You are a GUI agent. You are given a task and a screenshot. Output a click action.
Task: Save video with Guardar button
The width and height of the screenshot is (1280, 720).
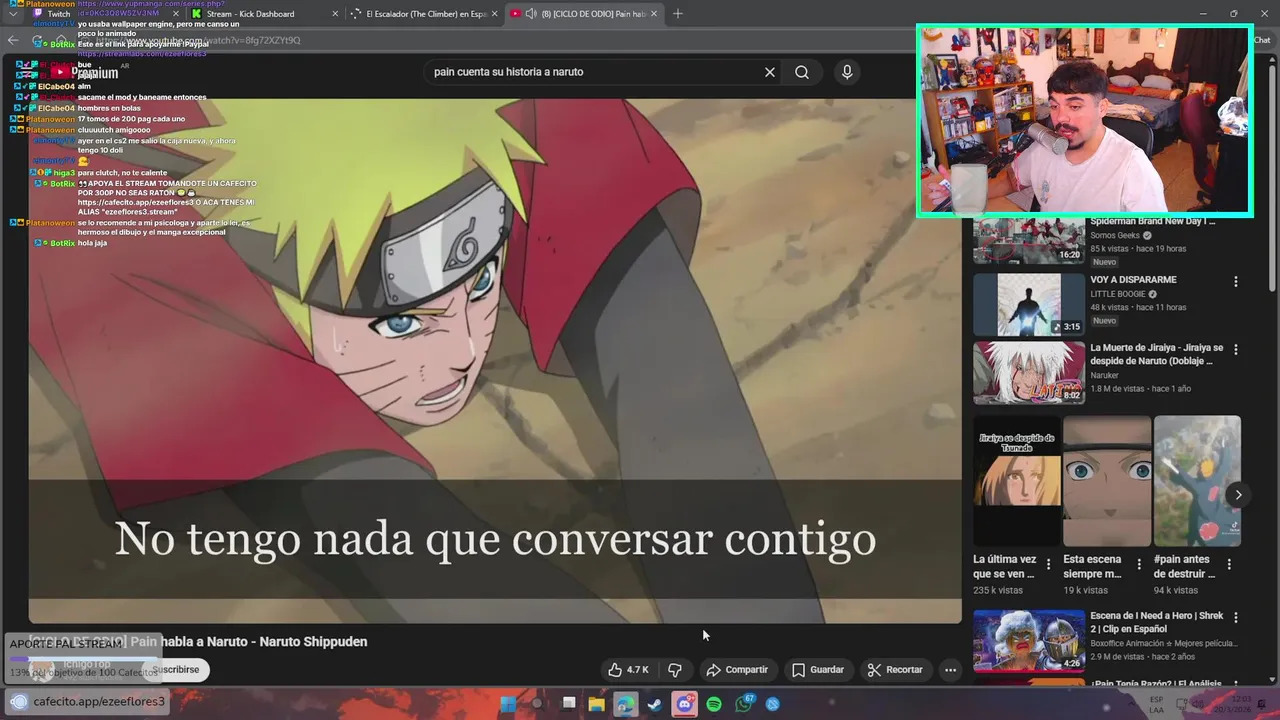(x=818, y=670)
